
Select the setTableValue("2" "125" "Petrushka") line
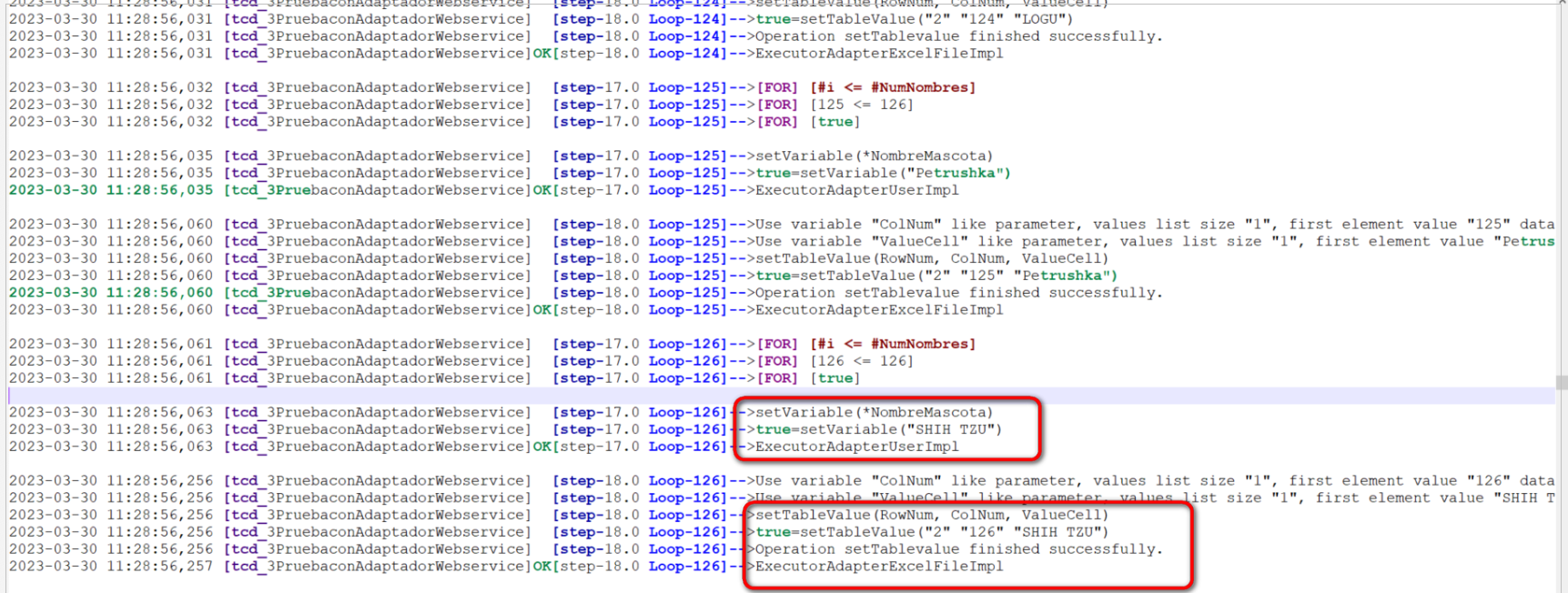(936, 276)
